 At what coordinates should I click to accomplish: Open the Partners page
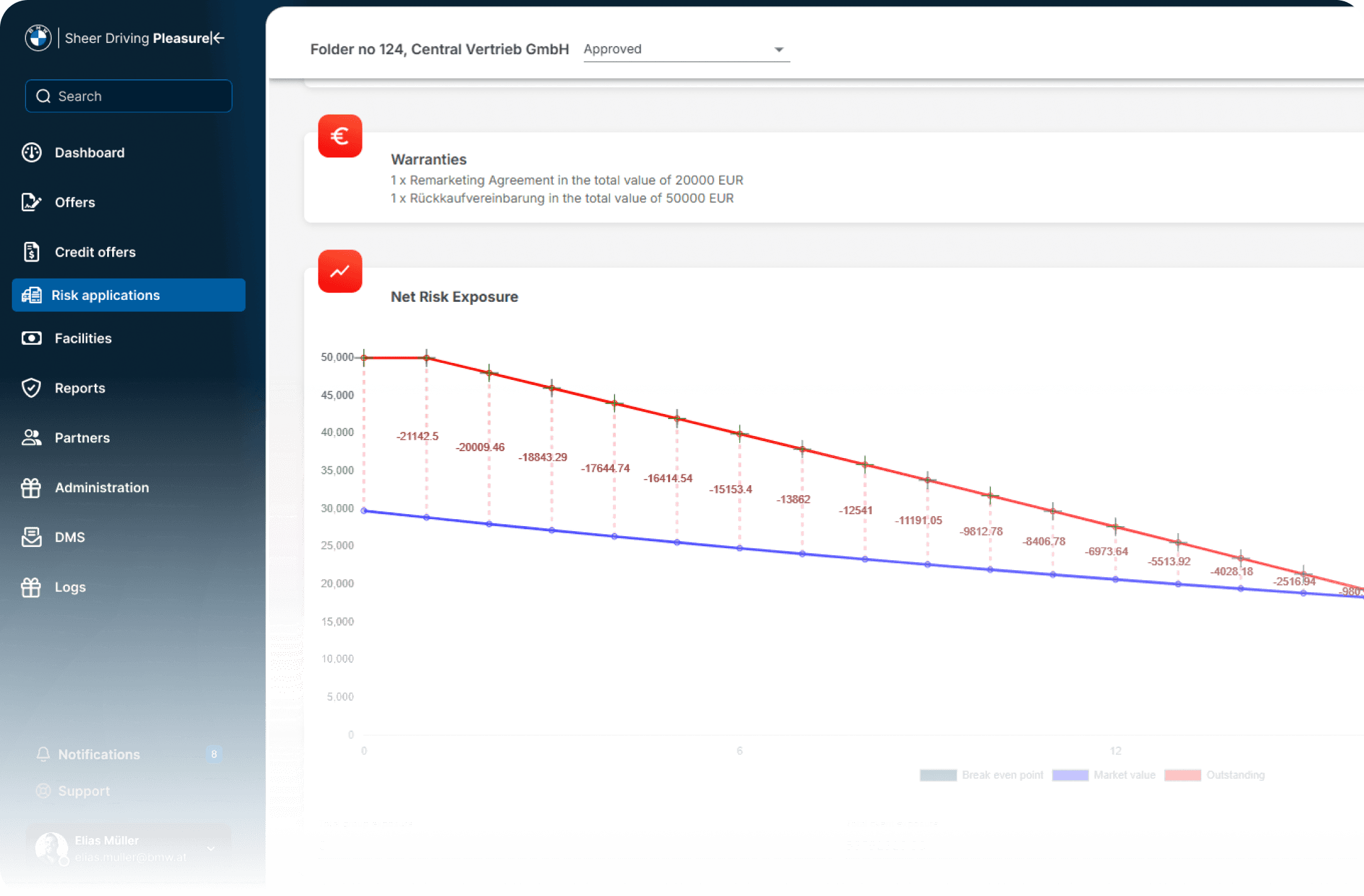pos(82,438)
